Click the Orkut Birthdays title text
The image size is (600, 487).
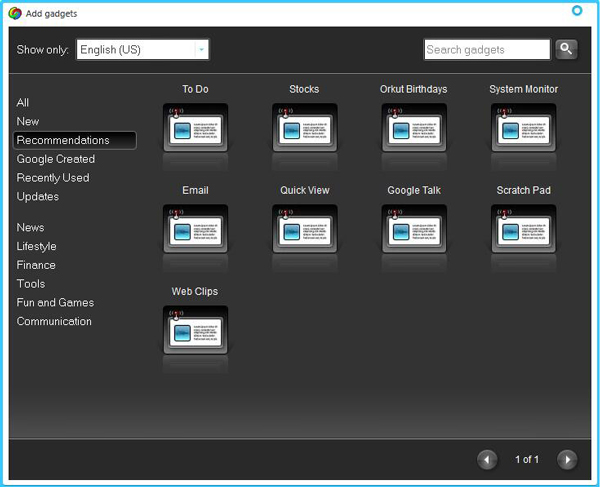pyautogui.click(x=414, y=89)
